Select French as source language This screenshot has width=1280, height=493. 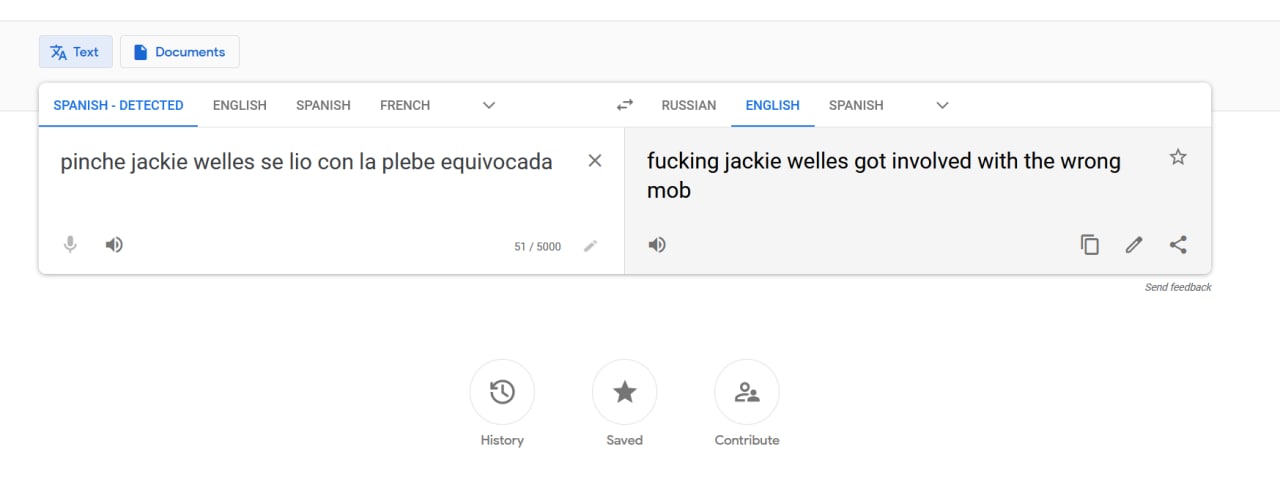tap(405, 105)
